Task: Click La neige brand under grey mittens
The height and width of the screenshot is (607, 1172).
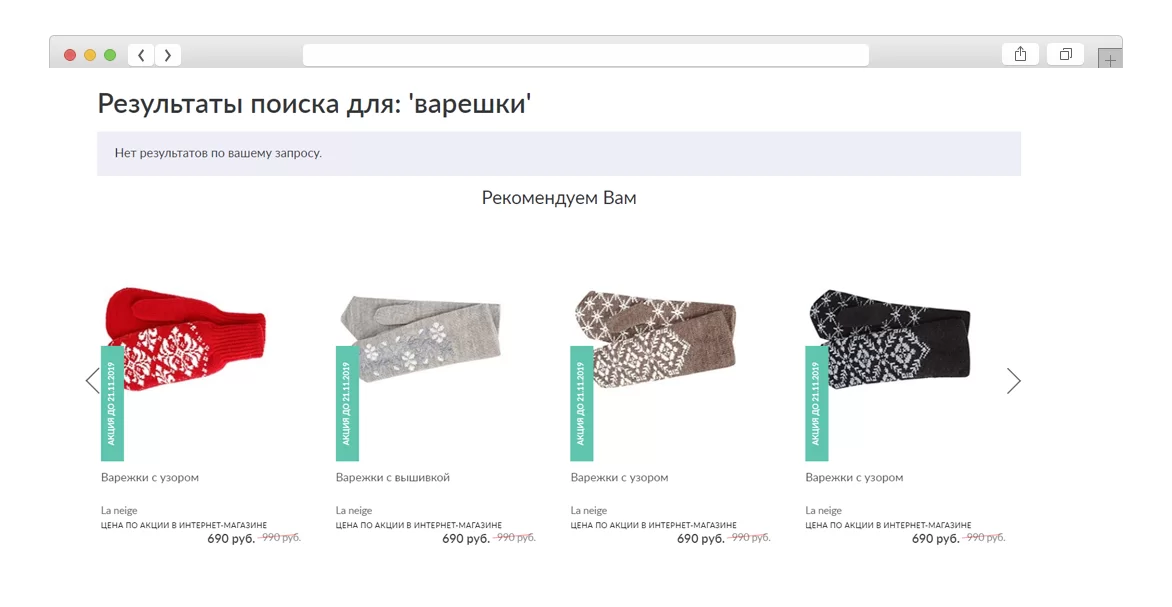Action: pyautogui.click(x=354, y=511)
